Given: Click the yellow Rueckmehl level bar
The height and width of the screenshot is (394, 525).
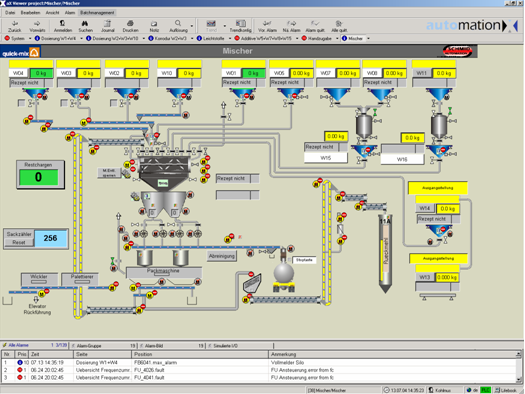Looking at the screenshot, I should [x=381, y=259].
